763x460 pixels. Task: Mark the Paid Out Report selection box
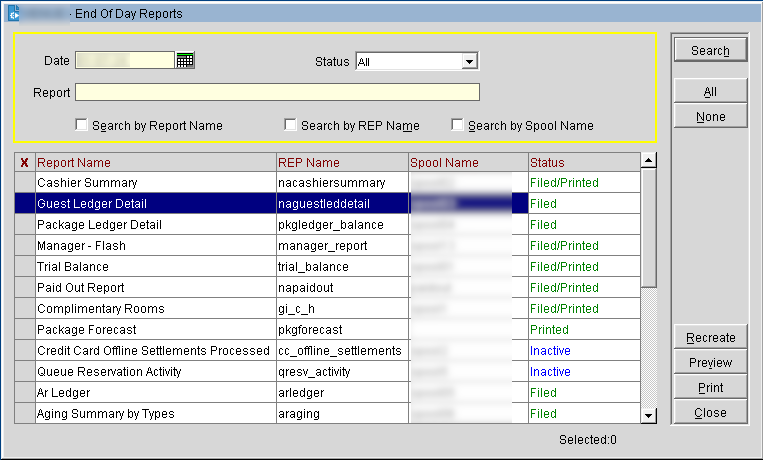(x=25, y=287)
